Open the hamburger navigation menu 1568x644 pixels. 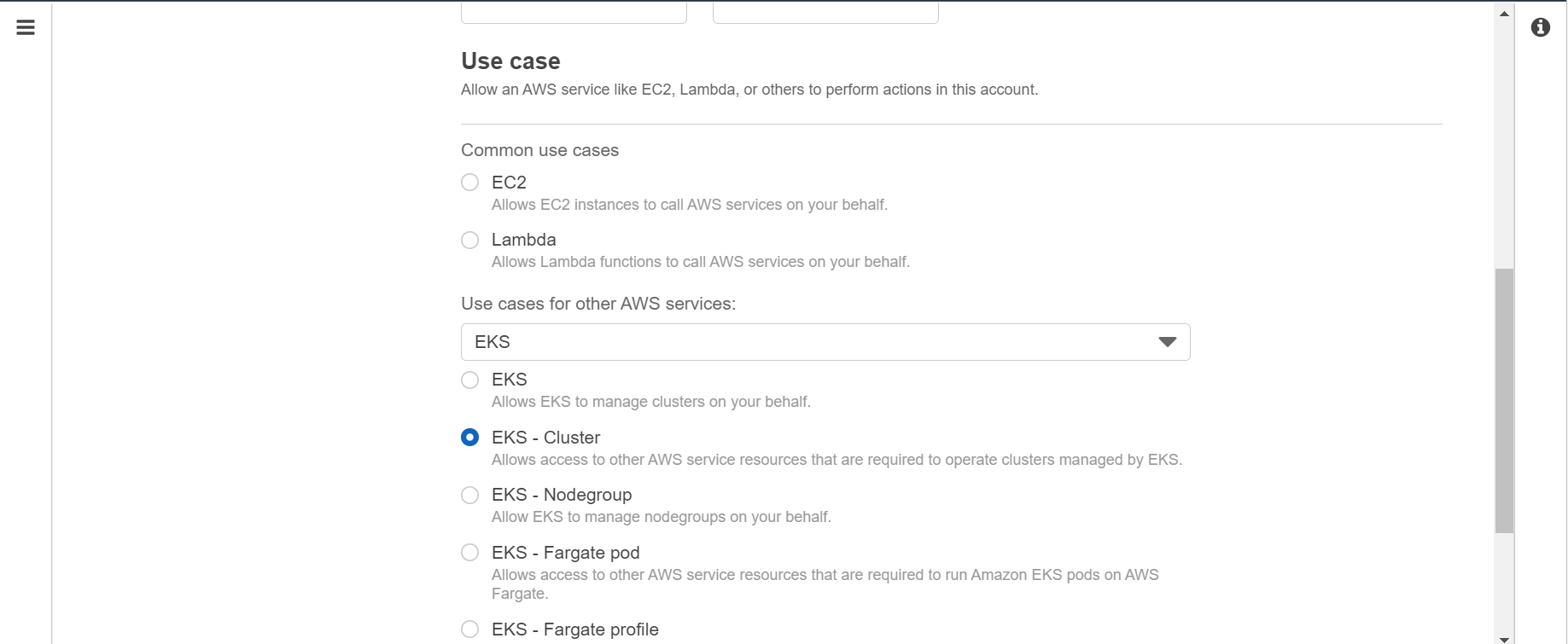click(26, 28)
